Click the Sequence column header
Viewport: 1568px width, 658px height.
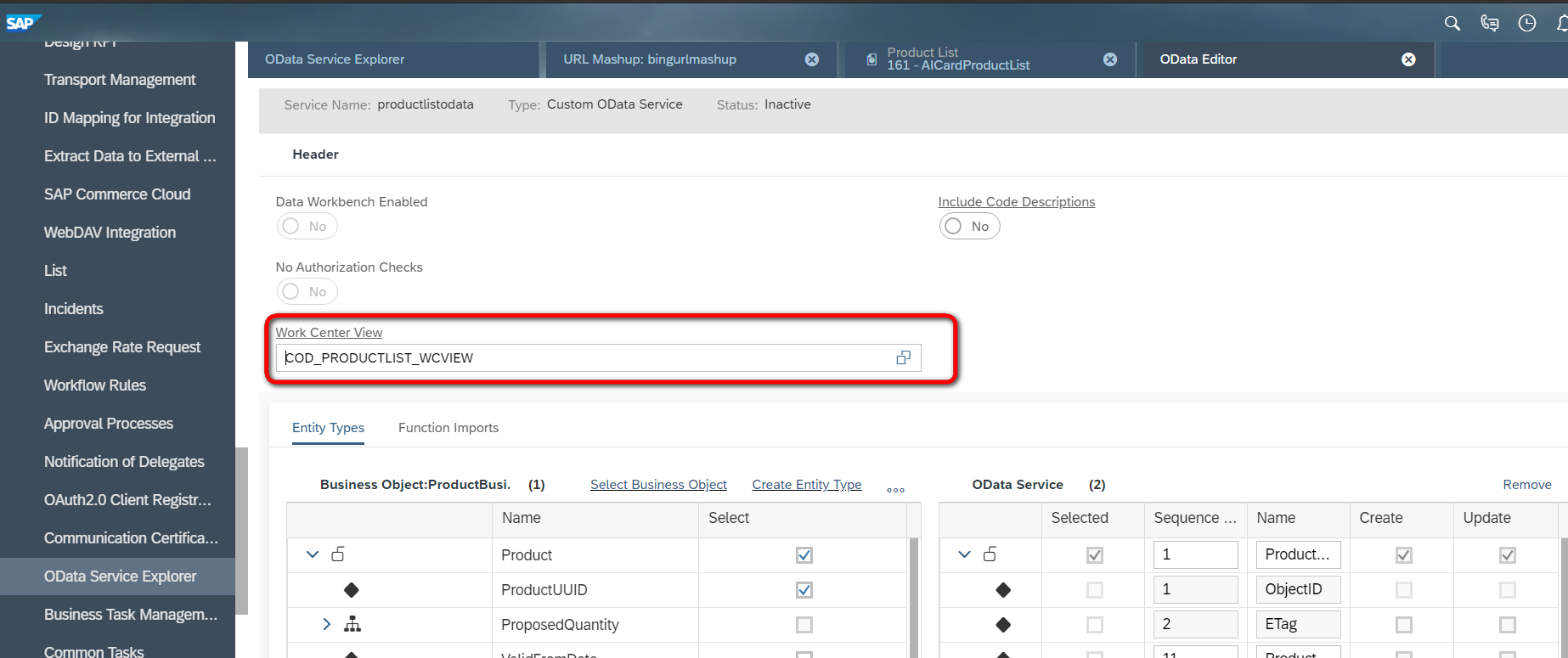pyautogui.click(x=1195, y=518)
